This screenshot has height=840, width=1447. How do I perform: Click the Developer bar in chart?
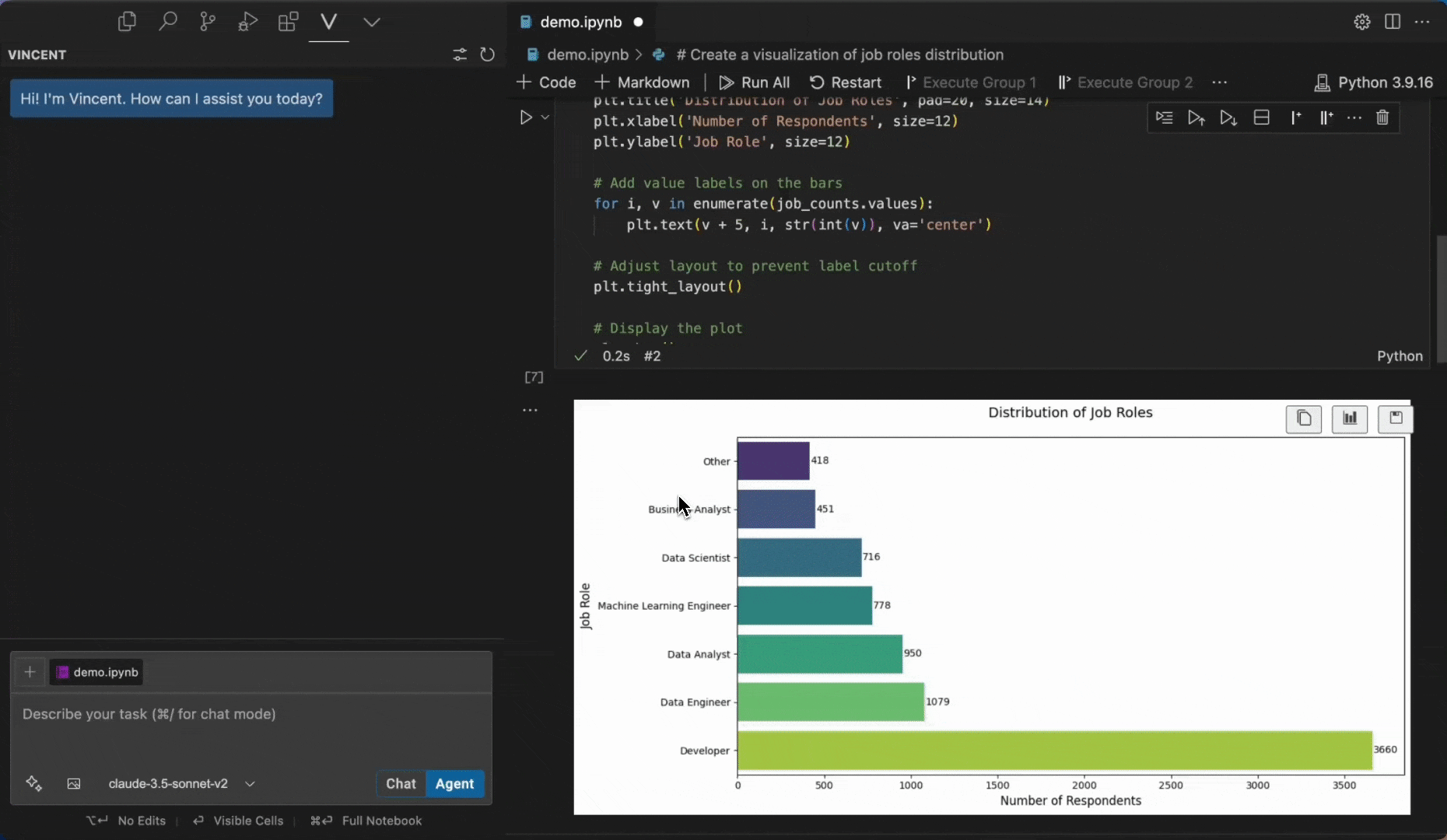coord(1055,751)
